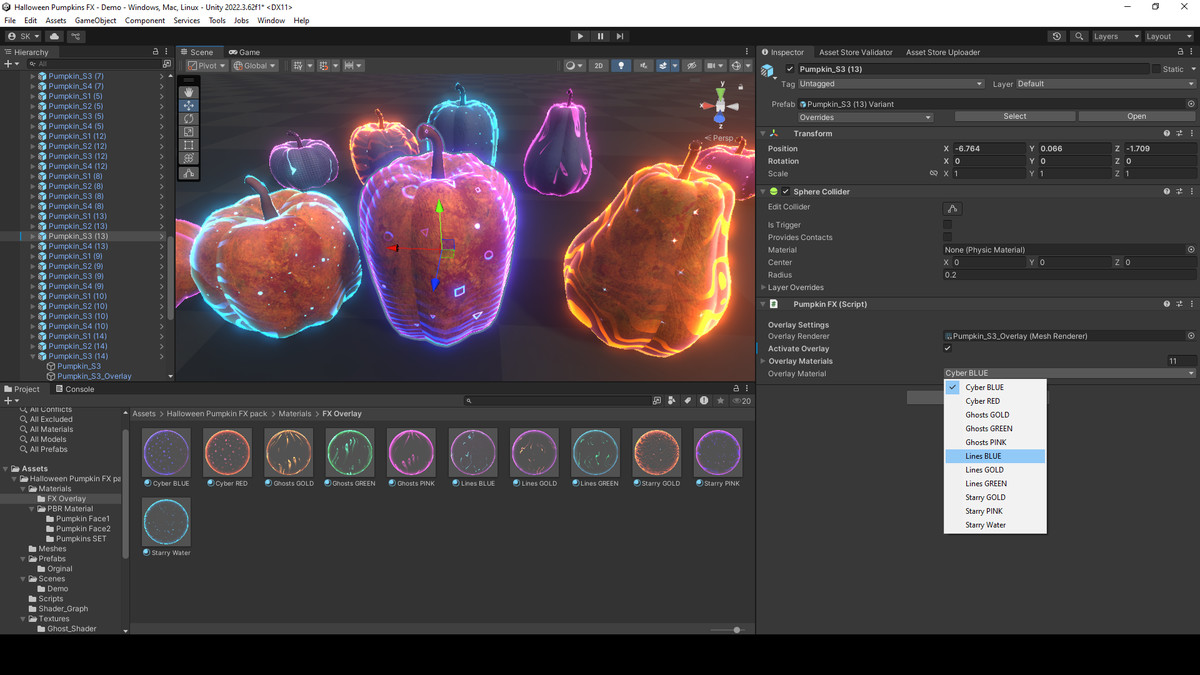Click the Y axis on the scene orientation gizmo
This screenshot has height=675, width=1200.
coord(720,93)
